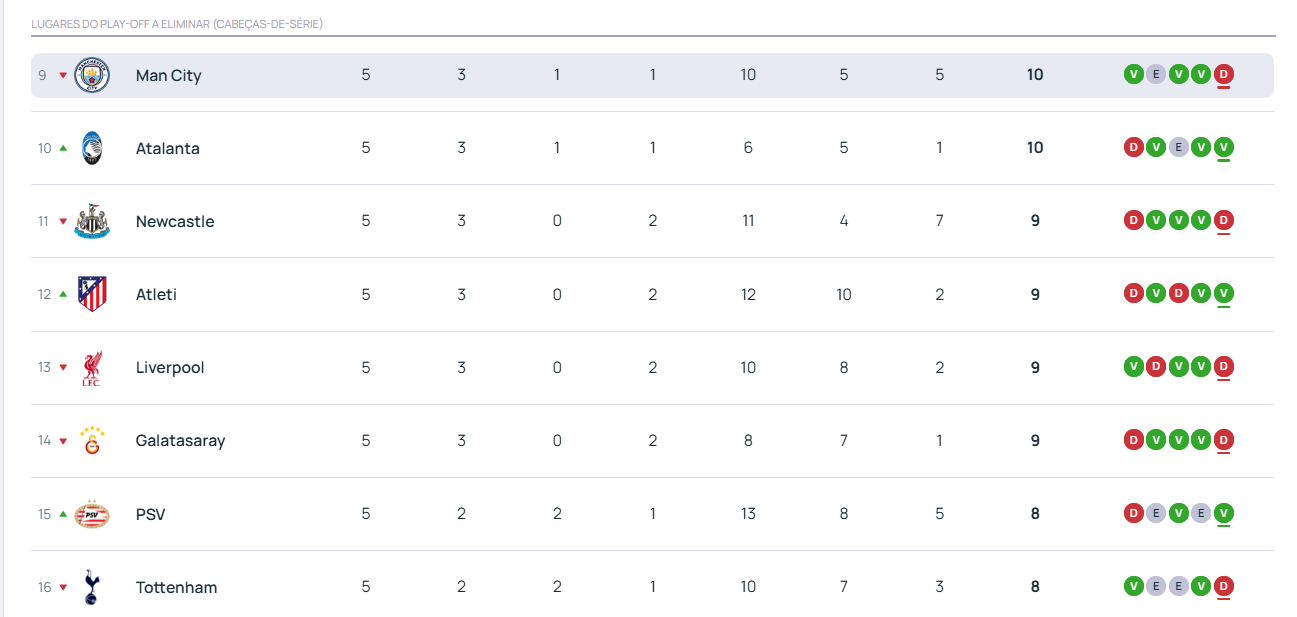Click the Galatasaray club crest

pyautogui.click(x=92, y=441)
